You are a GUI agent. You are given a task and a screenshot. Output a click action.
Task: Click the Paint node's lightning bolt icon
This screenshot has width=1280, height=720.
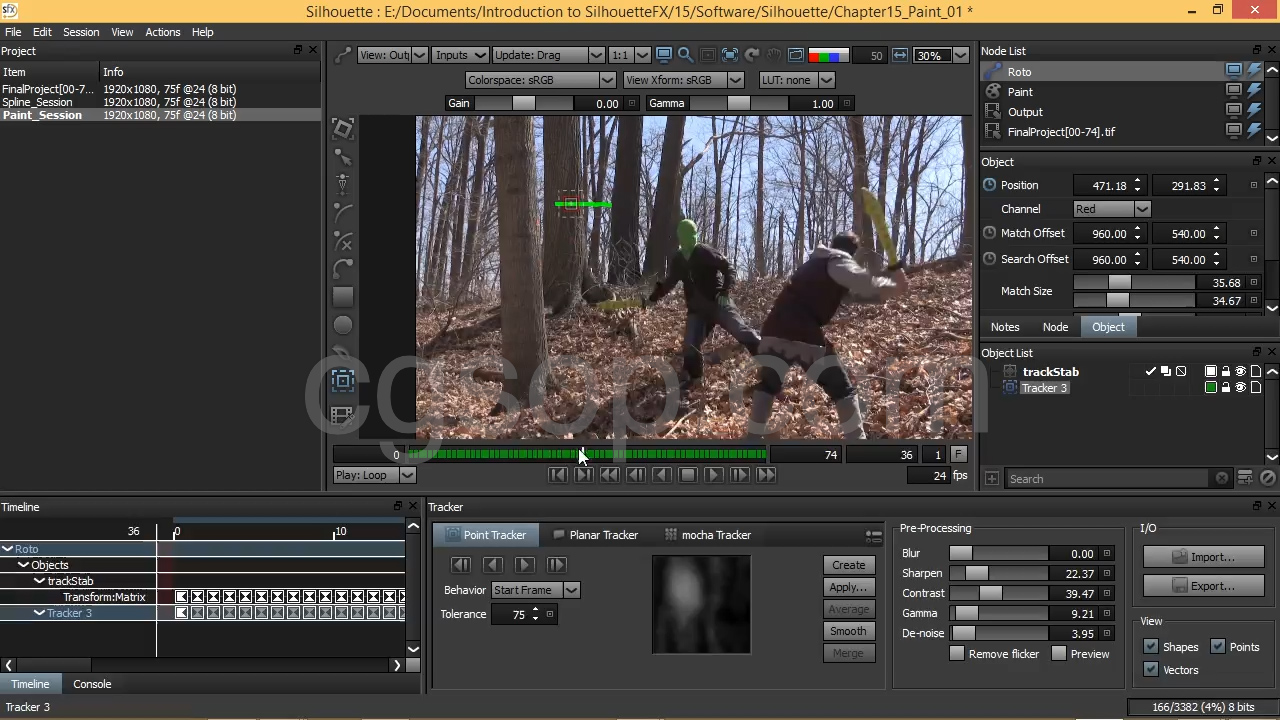(x=1254, y=91)
